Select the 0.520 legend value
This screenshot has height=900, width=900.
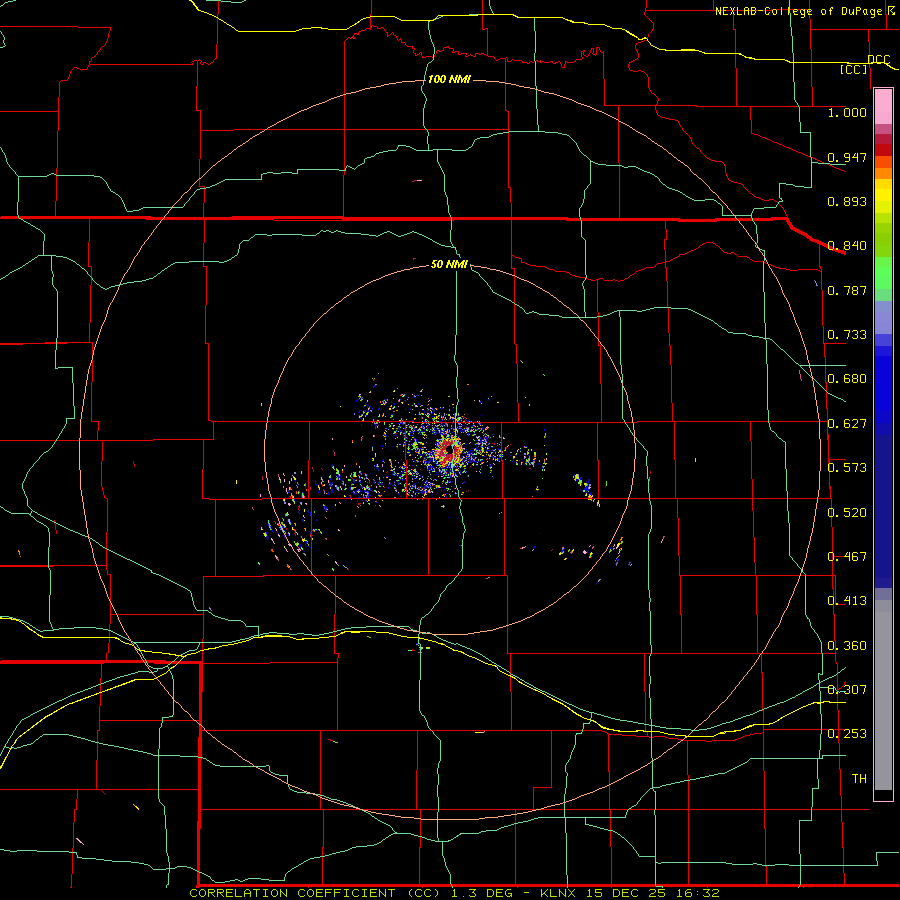[x=847, y=513]
